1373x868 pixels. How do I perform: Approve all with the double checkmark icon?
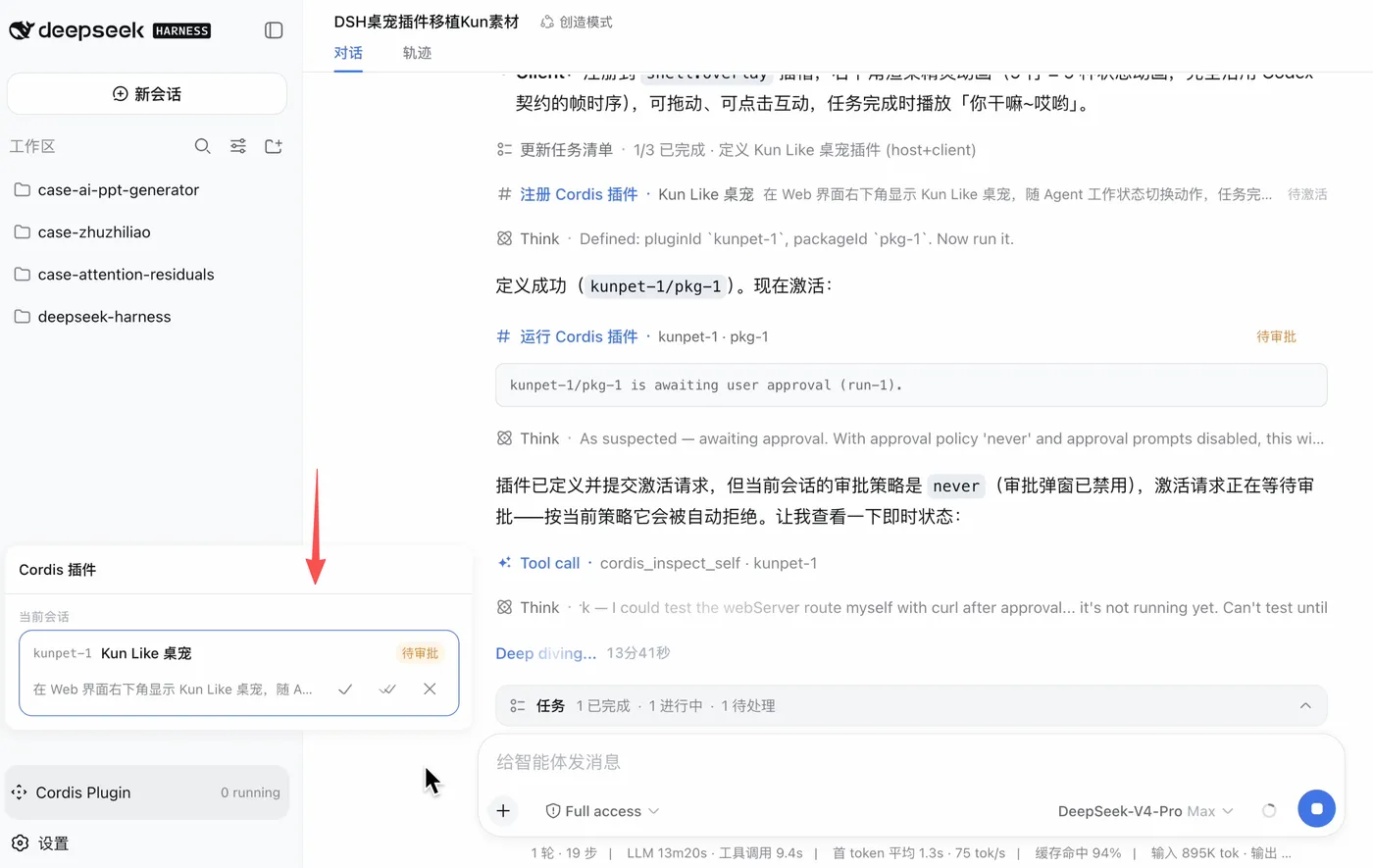click(x=387, y=689)
